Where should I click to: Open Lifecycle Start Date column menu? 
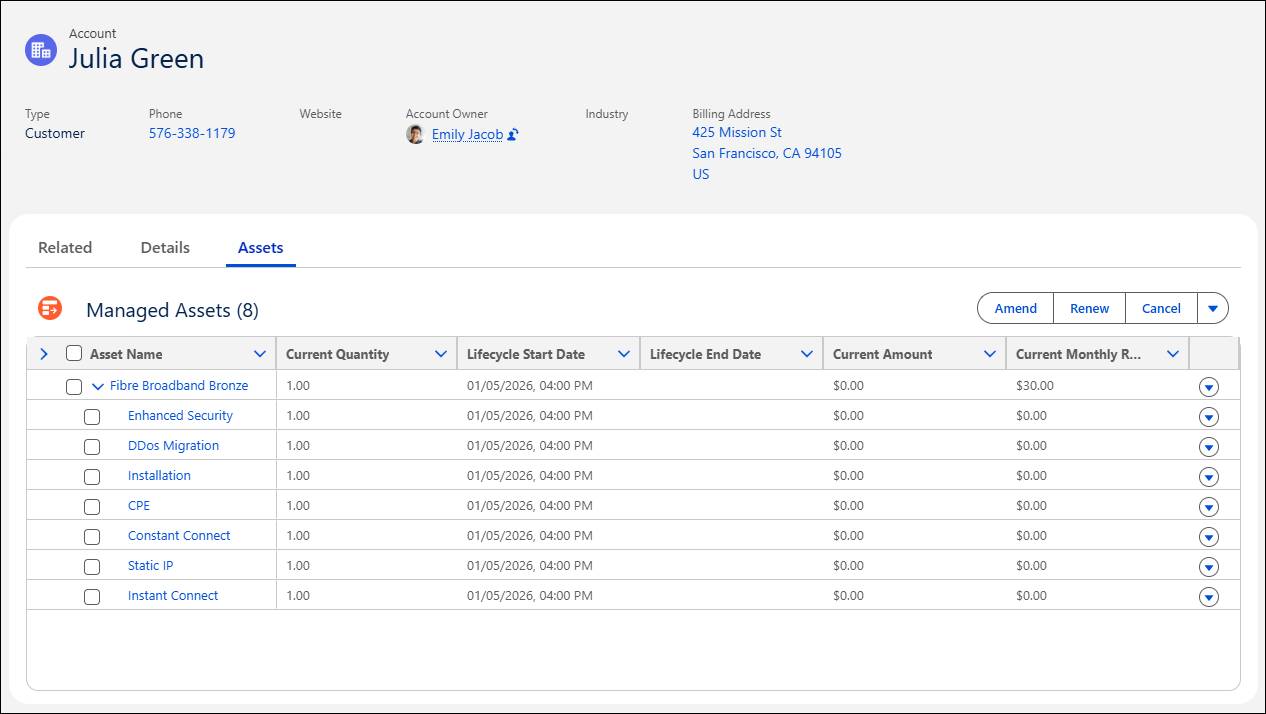click(624, 354)
